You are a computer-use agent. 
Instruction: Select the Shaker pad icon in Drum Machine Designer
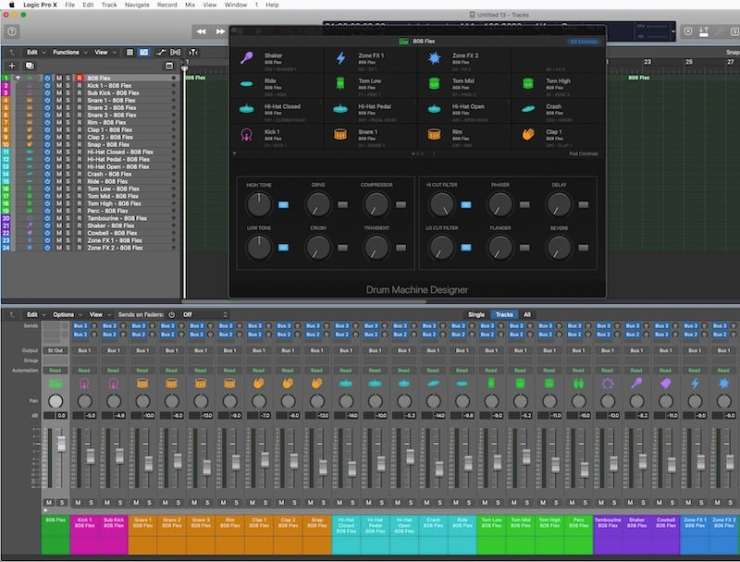coord(246,58)
